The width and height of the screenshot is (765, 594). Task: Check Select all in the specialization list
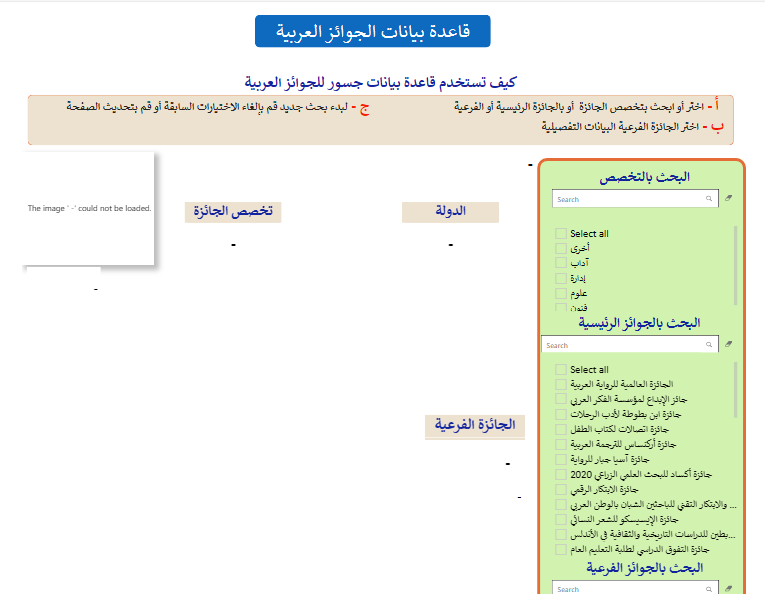tap(561, 233)
